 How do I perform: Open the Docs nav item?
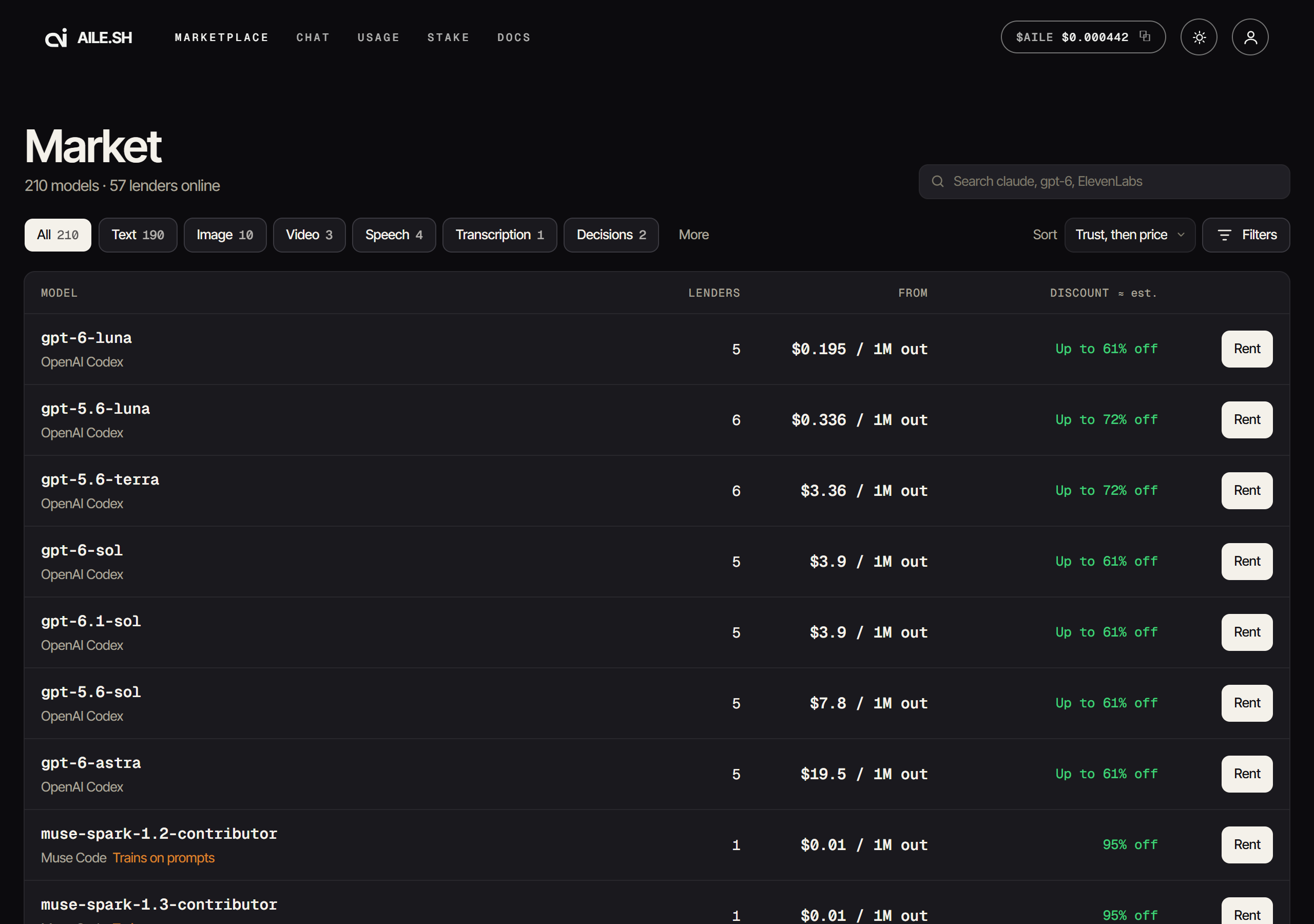514,37
